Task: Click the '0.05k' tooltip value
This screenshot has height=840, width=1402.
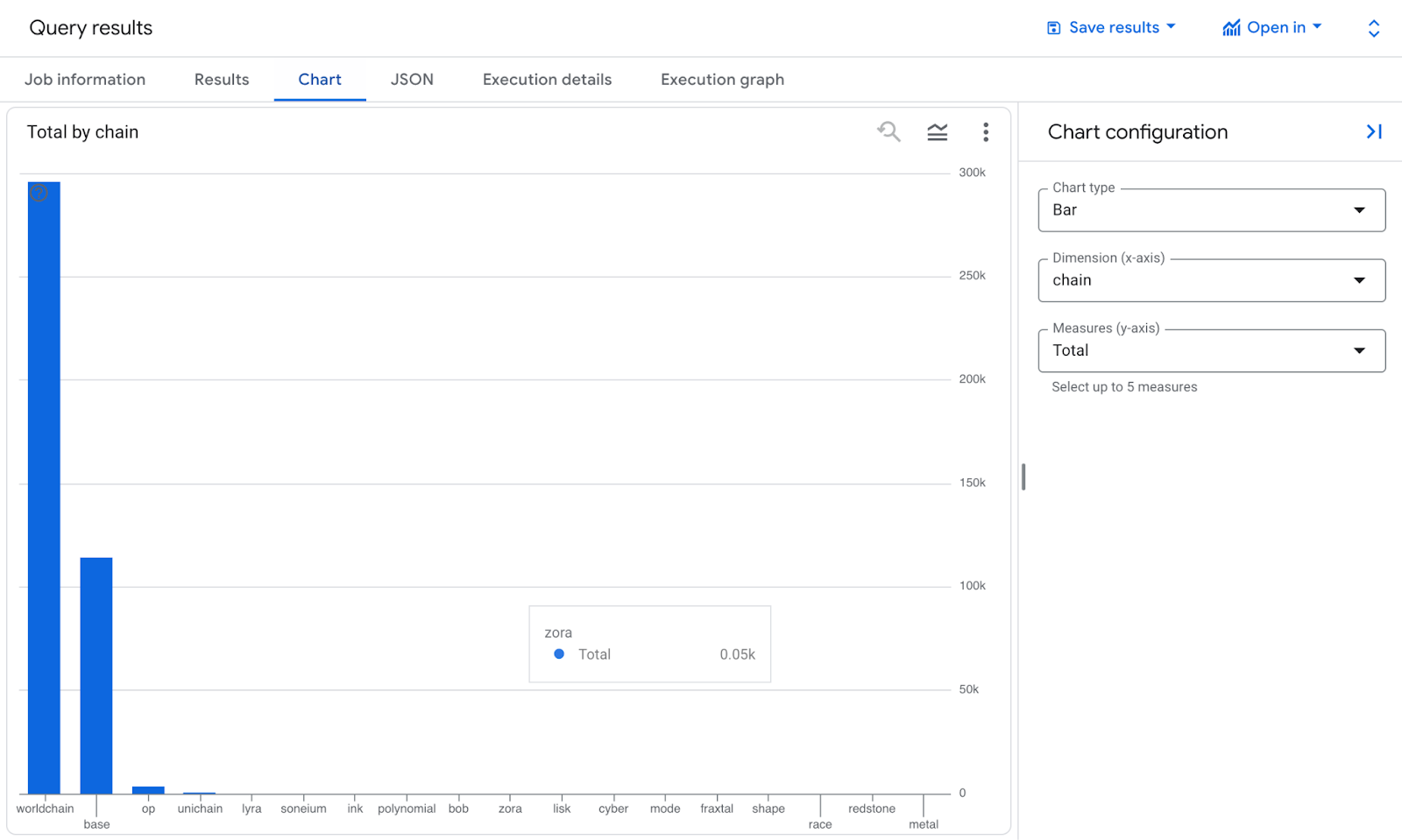Action: pyautogui.click(x=737, y=654)
